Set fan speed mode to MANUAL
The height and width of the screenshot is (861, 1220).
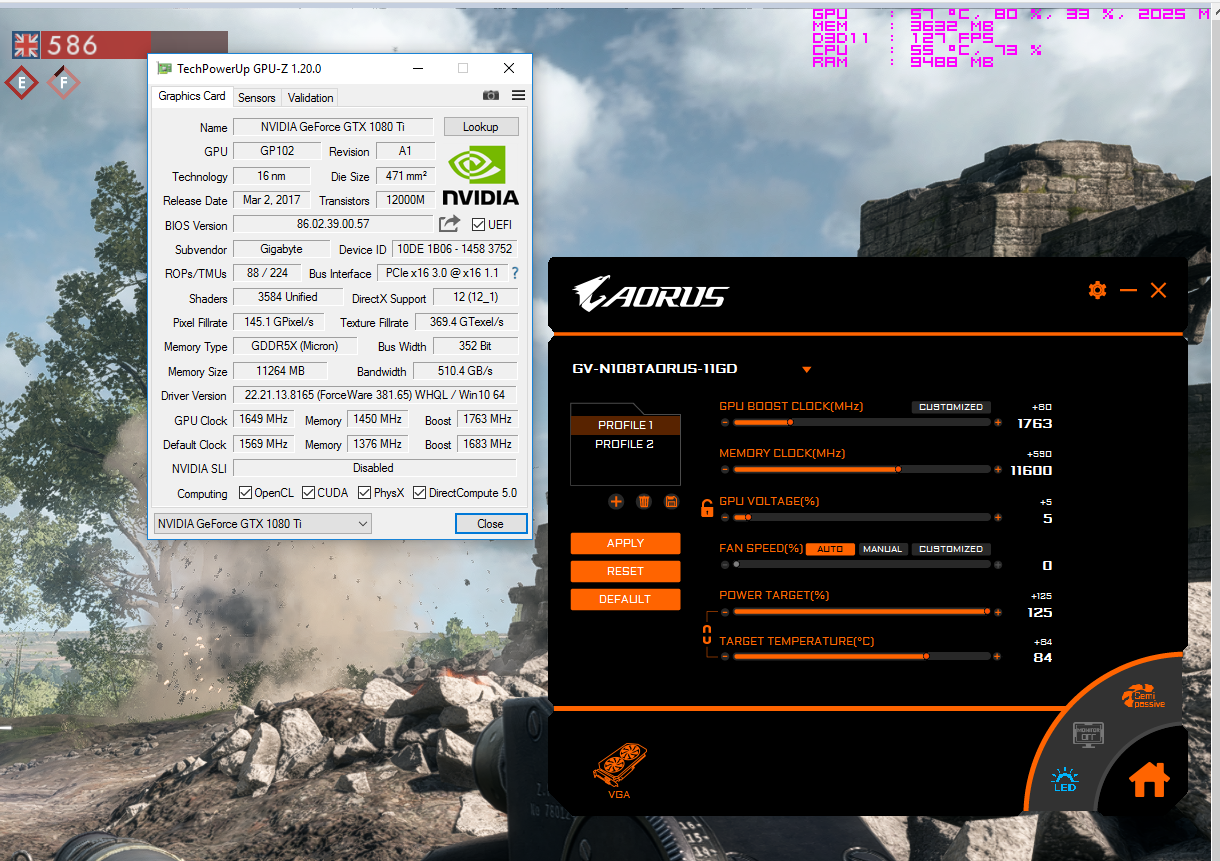click(883, 549)
